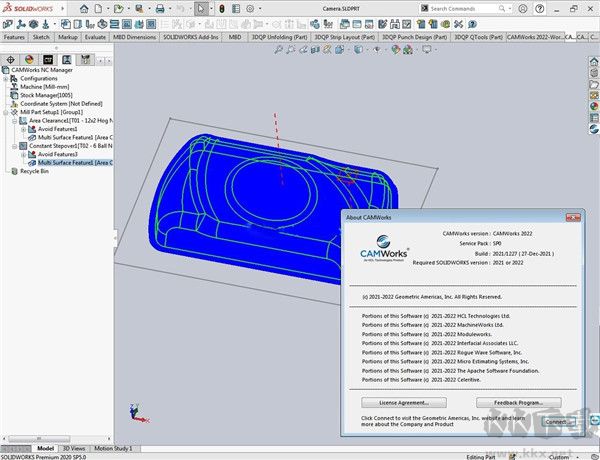The image size is (600, 460).
Task: Open the Help question mark icon
Action: (x=540, y=8)
